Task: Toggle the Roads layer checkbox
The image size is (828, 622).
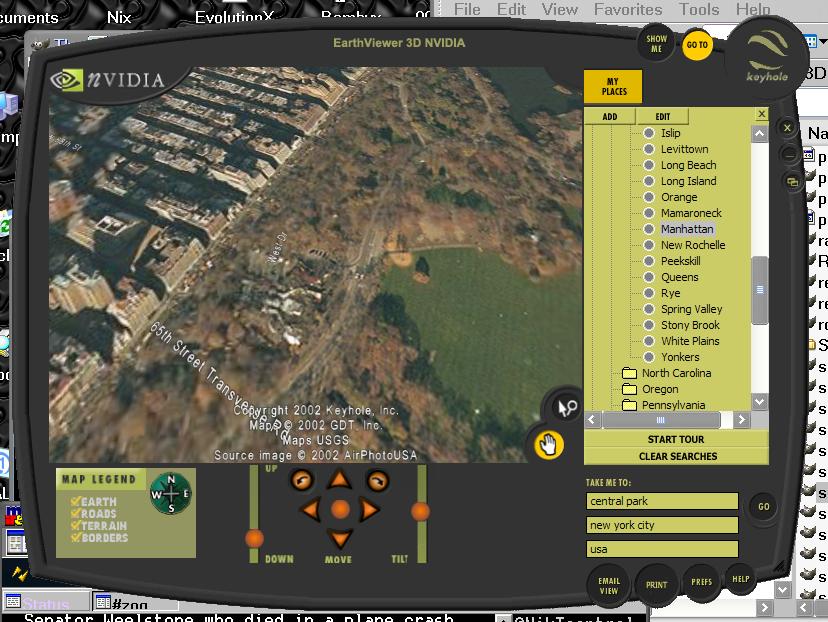Action: [75, 514]
